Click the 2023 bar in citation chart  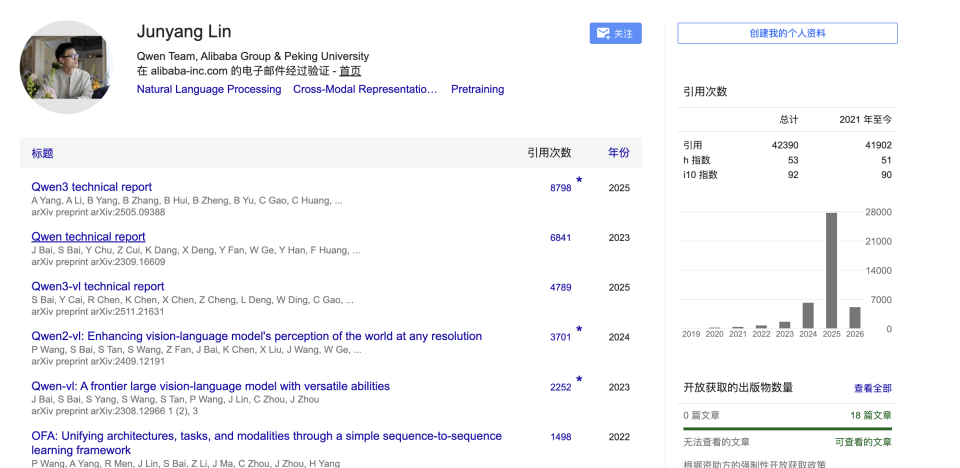click(x=785, y=325)
